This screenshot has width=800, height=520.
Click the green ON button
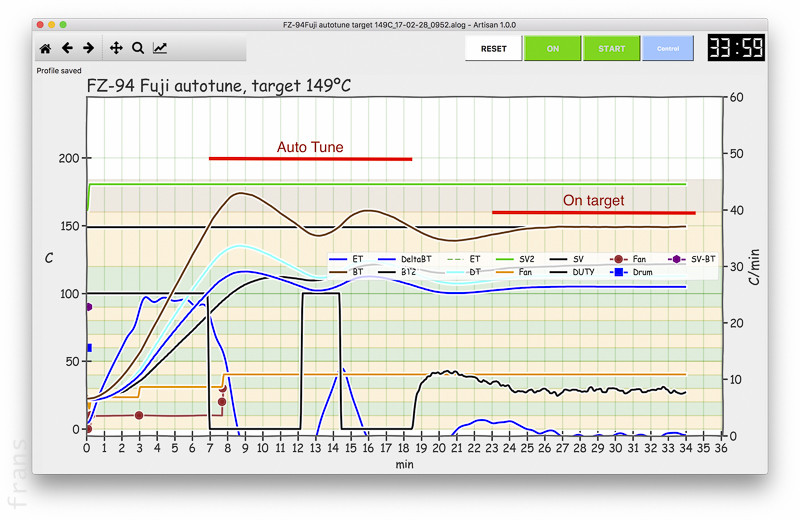tap(552, 48)
